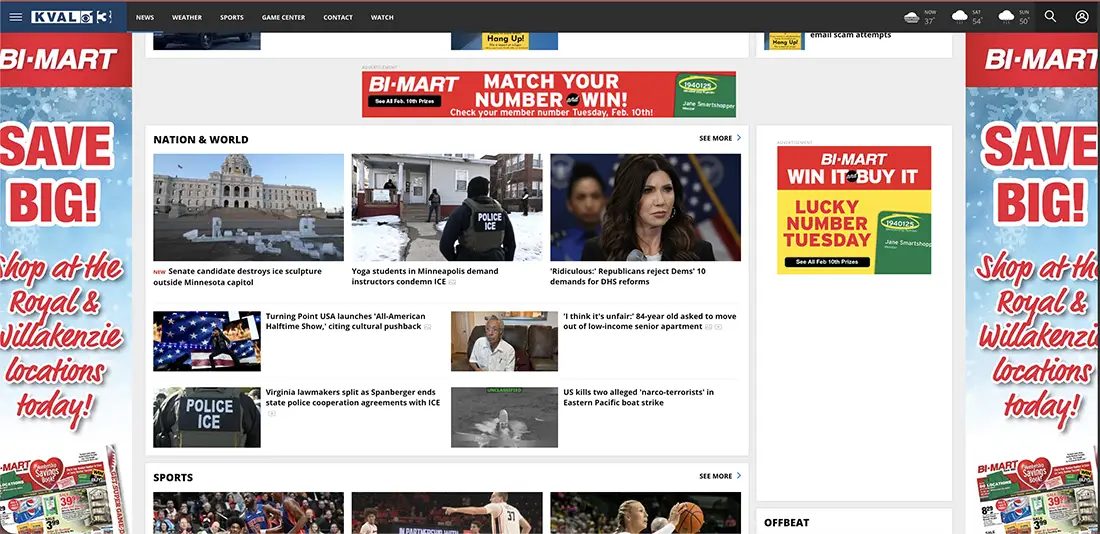The height and width of the screenshot is (534, 1100).
Task: Click the SAT 54° weather forecast icon
Action: tap(960, 17)
